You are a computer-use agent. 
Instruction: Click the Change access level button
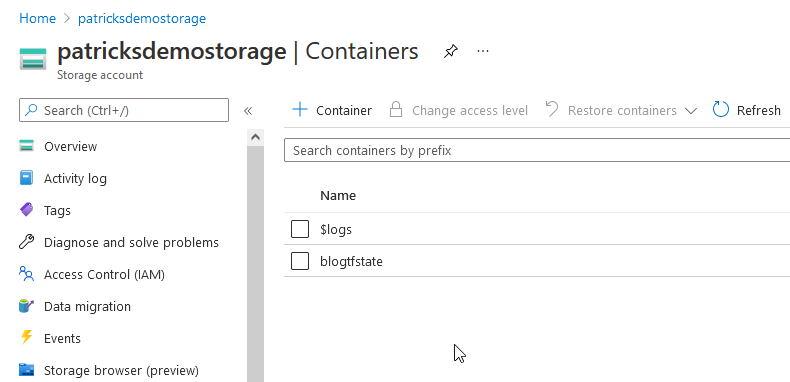click(470, 110)
